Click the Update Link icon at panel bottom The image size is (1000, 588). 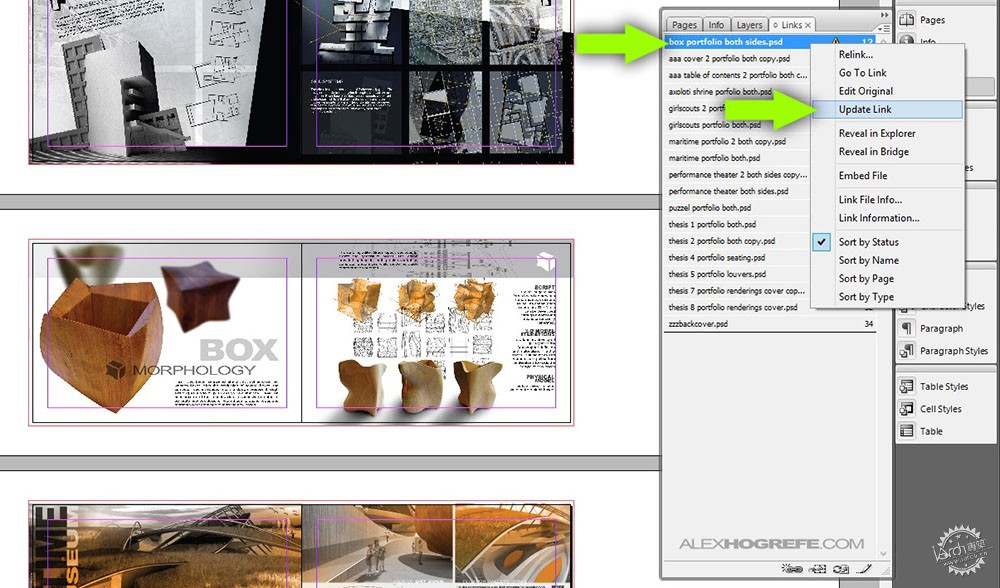[x=841, y=569]
